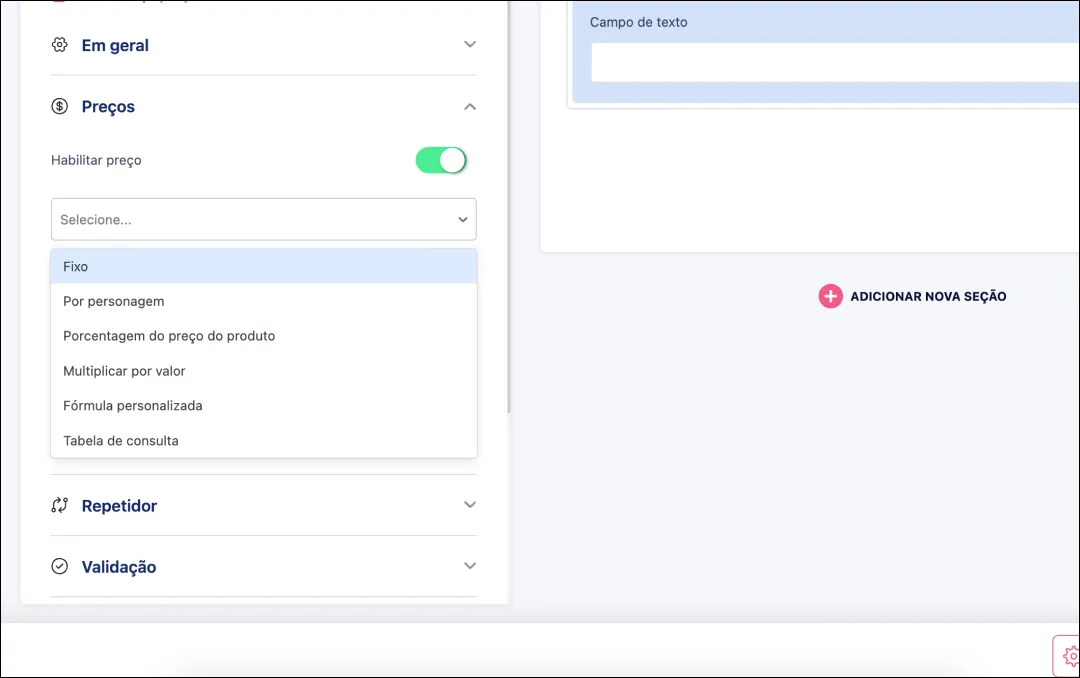Select the Tabela de consulta option
Viewport: 1080px width, 678px height.
pos(263,441)
